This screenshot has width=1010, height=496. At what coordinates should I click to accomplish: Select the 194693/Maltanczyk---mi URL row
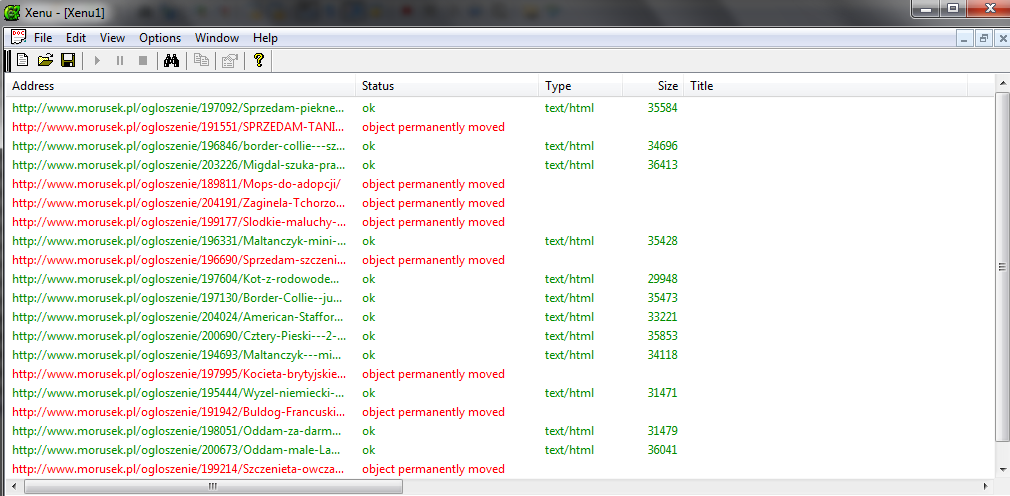pos(178,355)
